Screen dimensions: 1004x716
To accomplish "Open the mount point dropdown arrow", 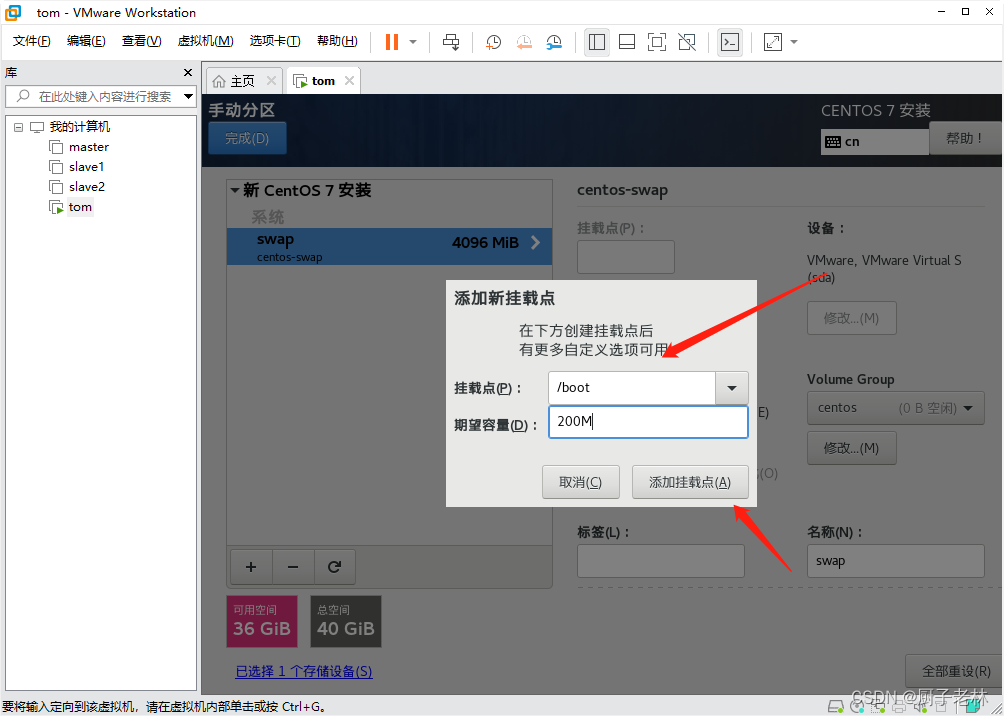I will (x=732, y=388).
